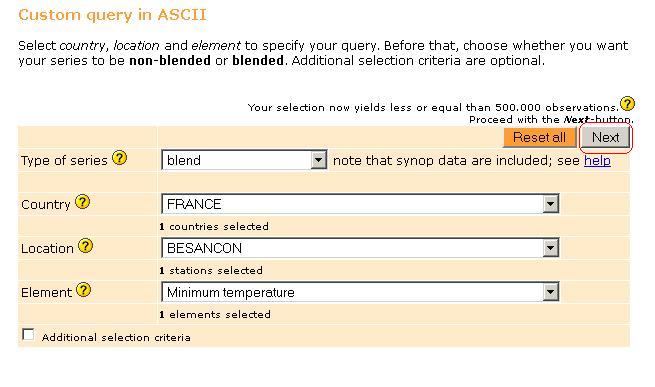655x387 pixels.
Task: Expand the blend series type dropdown arrow
Action: click(x=318, y=160)
